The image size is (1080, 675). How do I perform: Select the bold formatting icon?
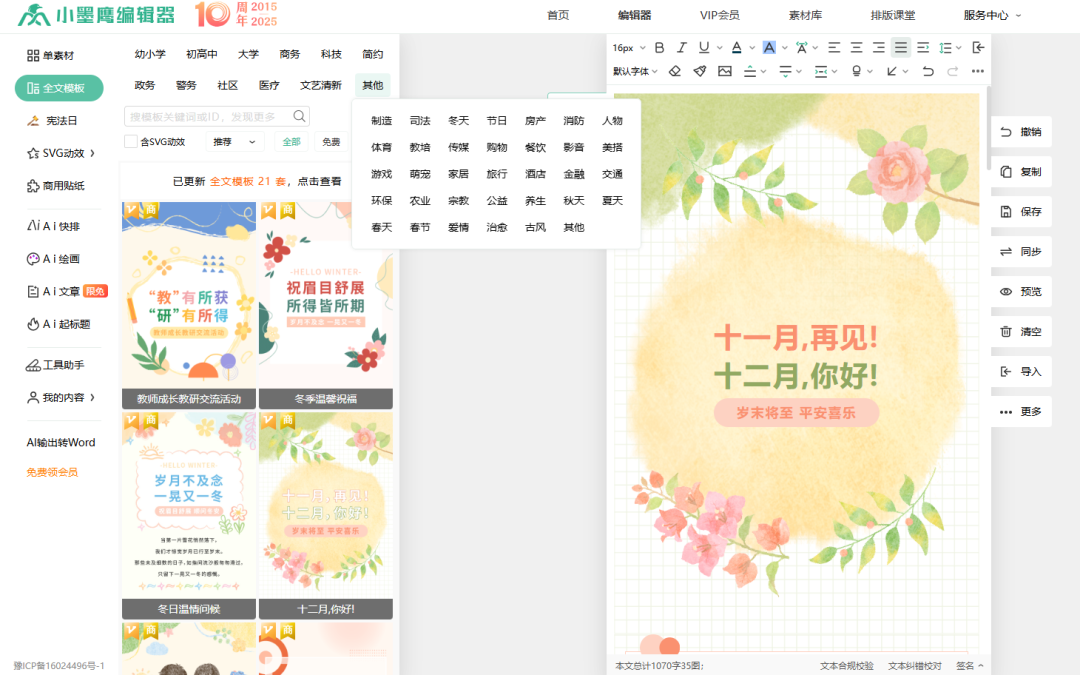[659, 47]
